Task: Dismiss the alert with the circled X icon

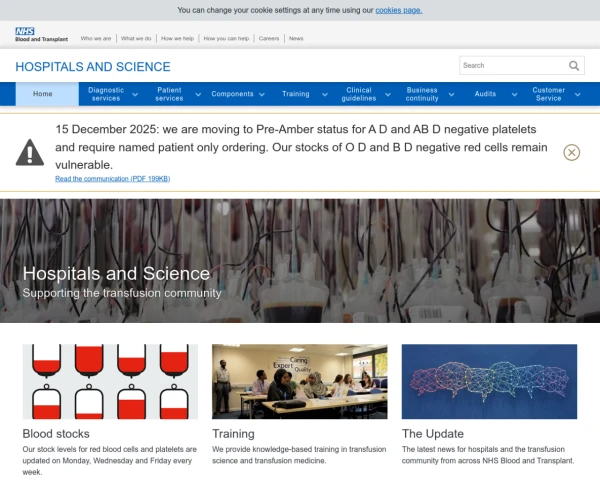Action: (571, 152)
